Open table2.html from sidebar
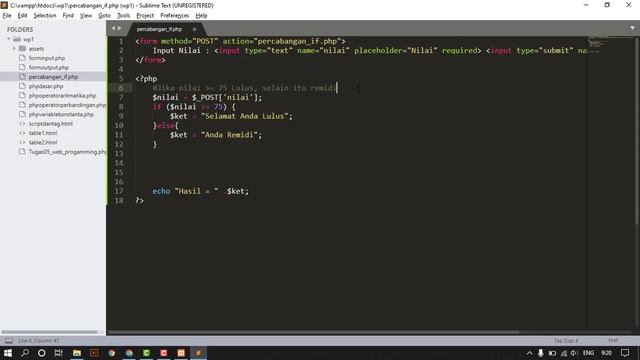Image resolution: width=640 pixels, height=360 pixels. 43,142
